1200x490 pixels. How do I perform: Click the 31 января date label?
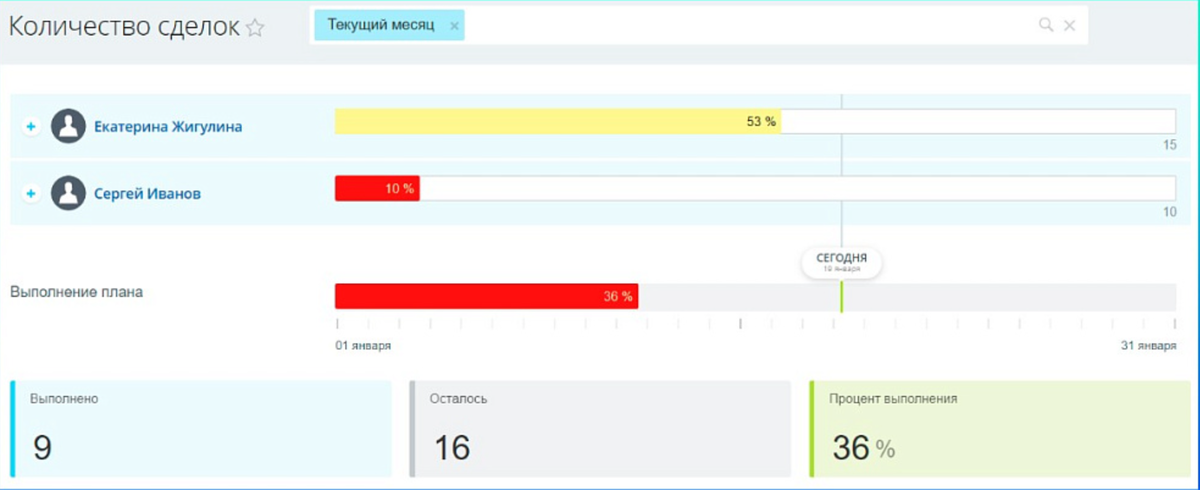(1148, 345)
